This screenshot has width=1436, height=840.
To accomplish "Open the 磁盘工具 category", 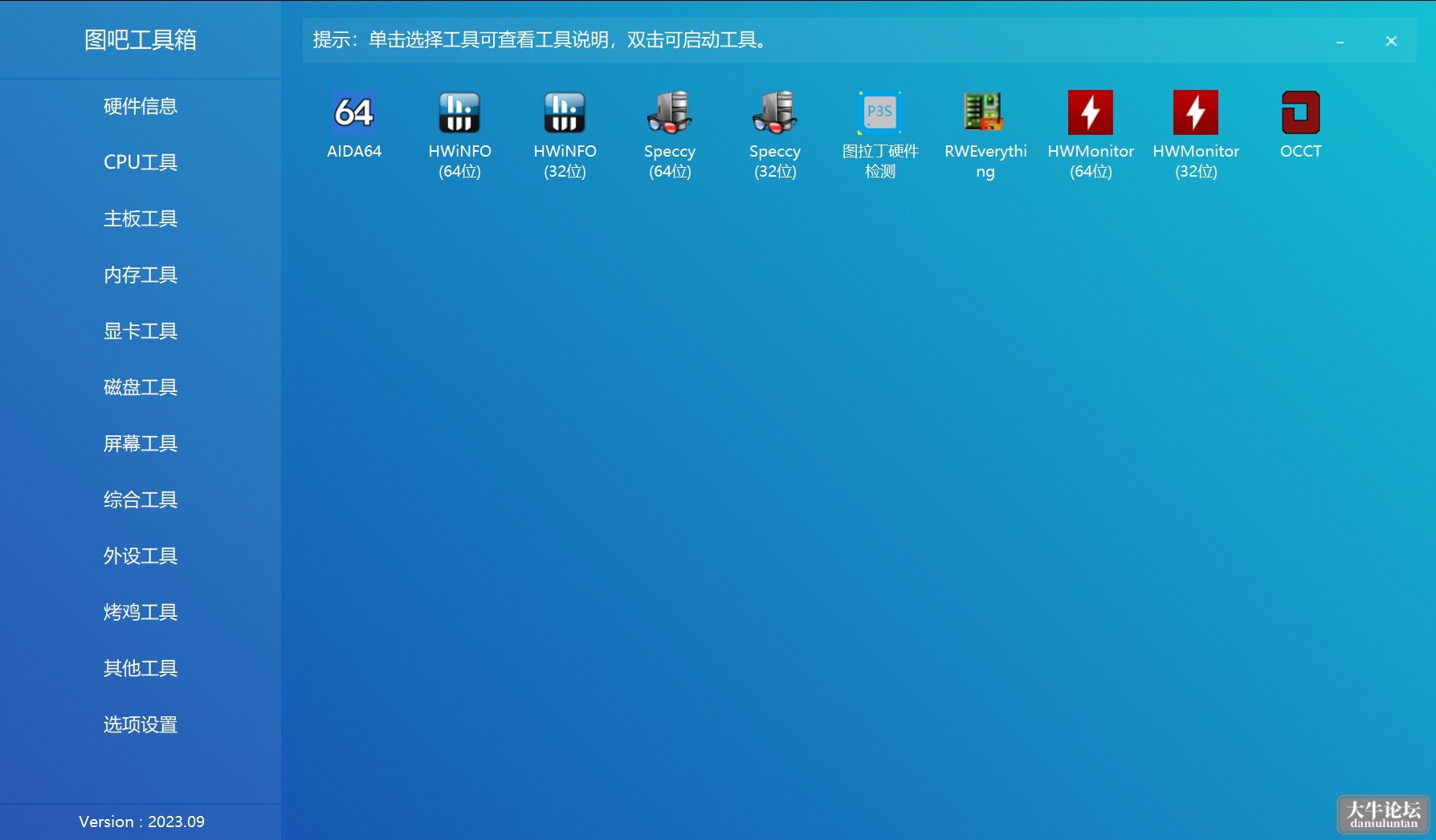I will coord(141,387).
